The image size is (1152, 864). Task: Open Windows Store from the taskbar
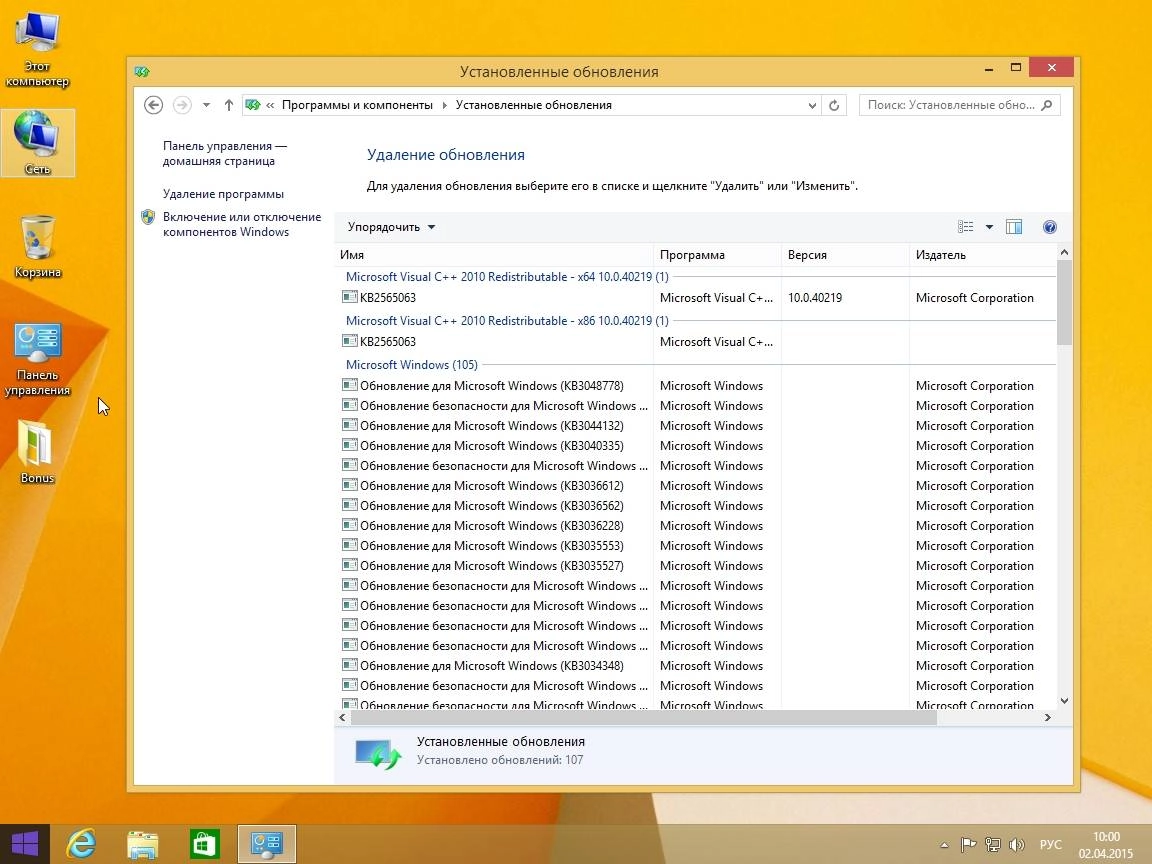[204, 844]
